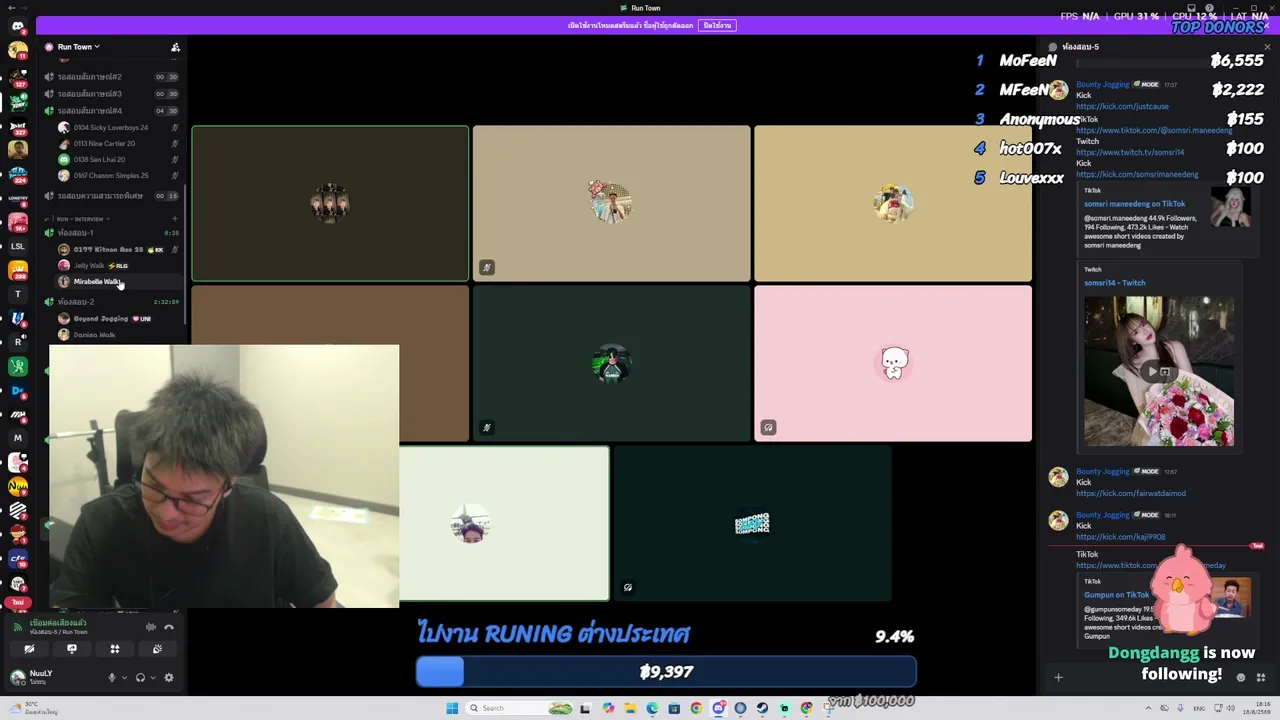Expand the Run Town server menu
Screen dimensions: 1280x720
[78, 47]
